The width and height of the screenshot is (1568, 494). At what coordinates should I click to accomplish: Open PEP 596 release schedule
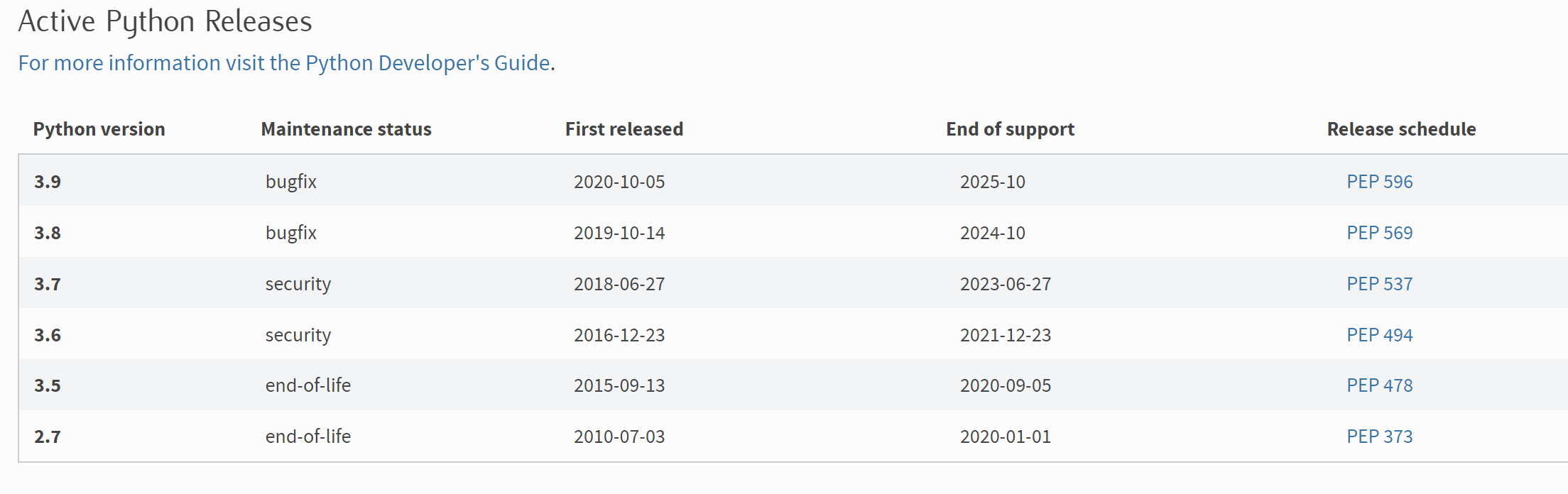point(1379,182)
